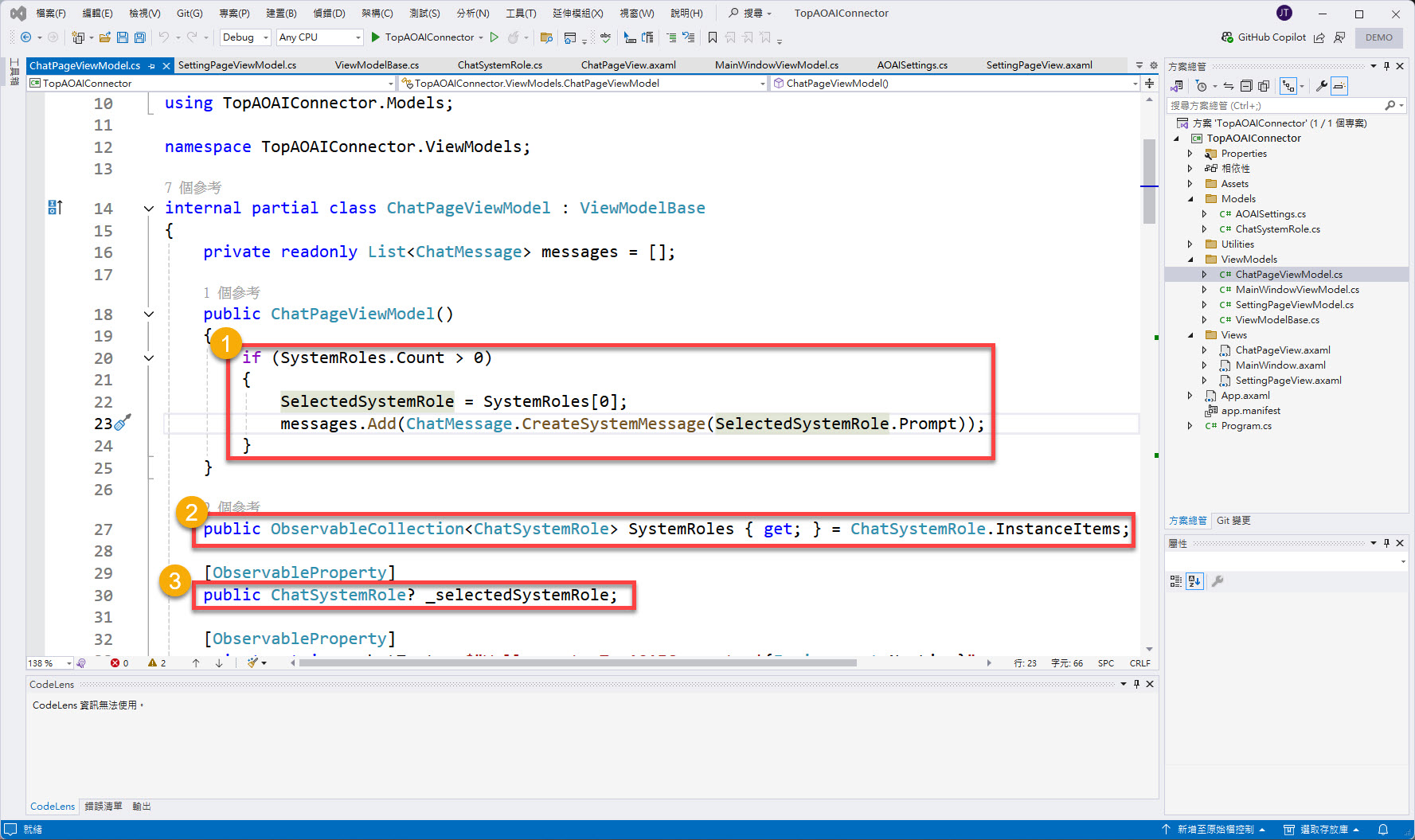Click the Find in Files folder icon
This screenshot has height=840, width=1415.
tap(546, 37)
